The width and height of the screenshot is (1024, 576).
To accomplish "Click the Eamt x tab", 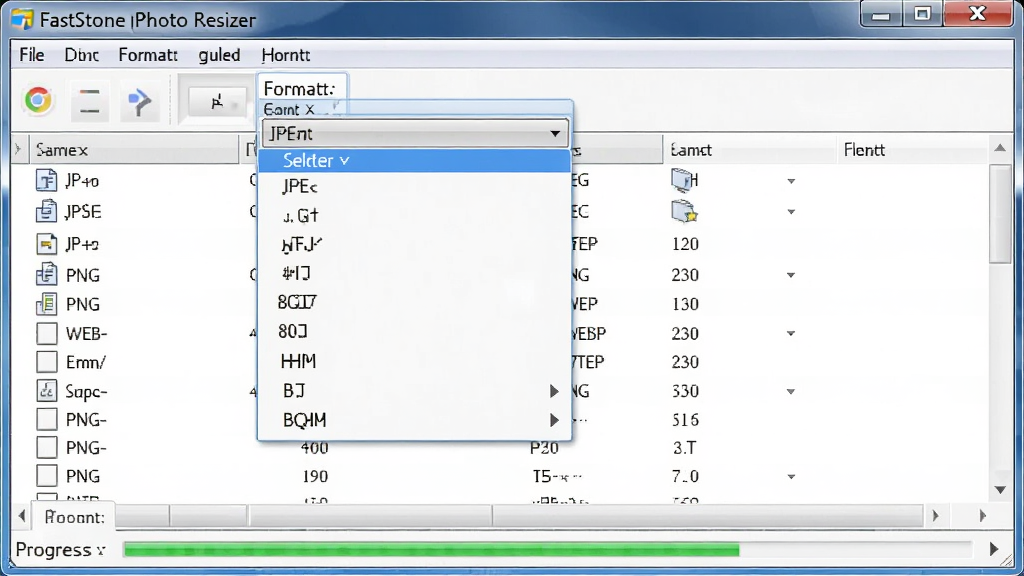I will point(289,109).
